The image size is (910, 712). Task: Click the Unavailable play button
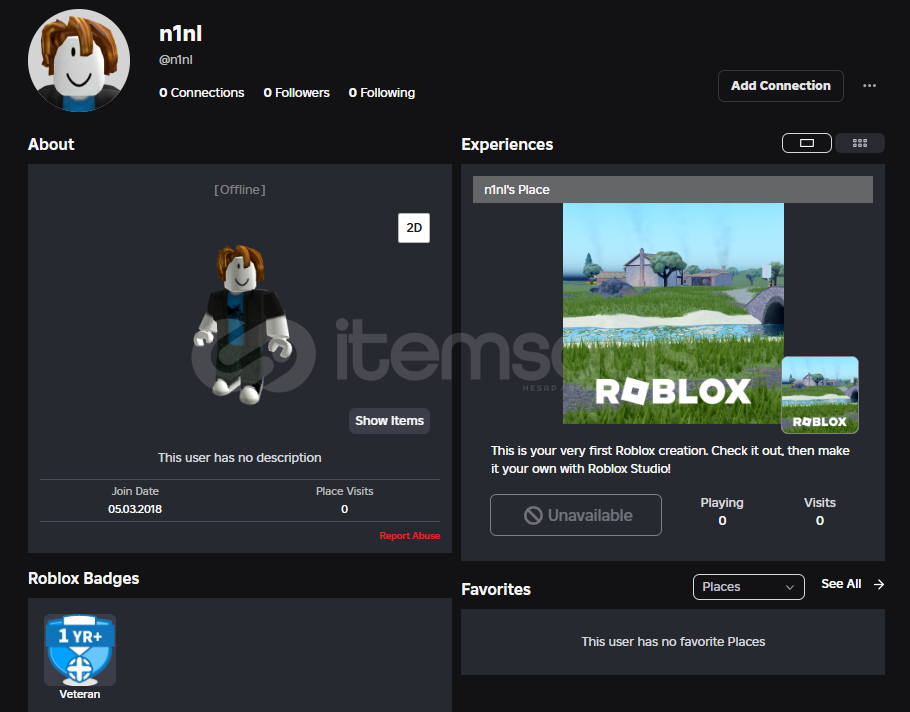click(576, 515)
